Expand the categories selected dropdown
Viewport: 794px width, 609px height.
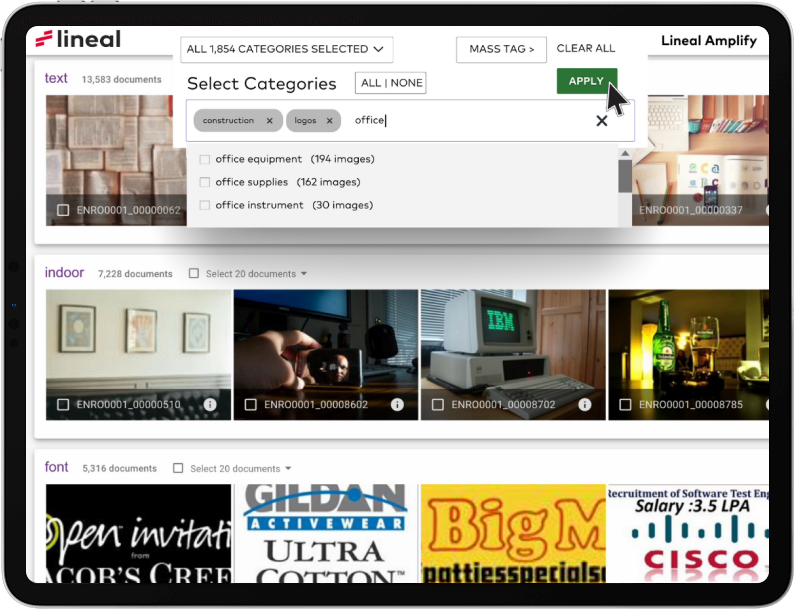coord(286,49)
